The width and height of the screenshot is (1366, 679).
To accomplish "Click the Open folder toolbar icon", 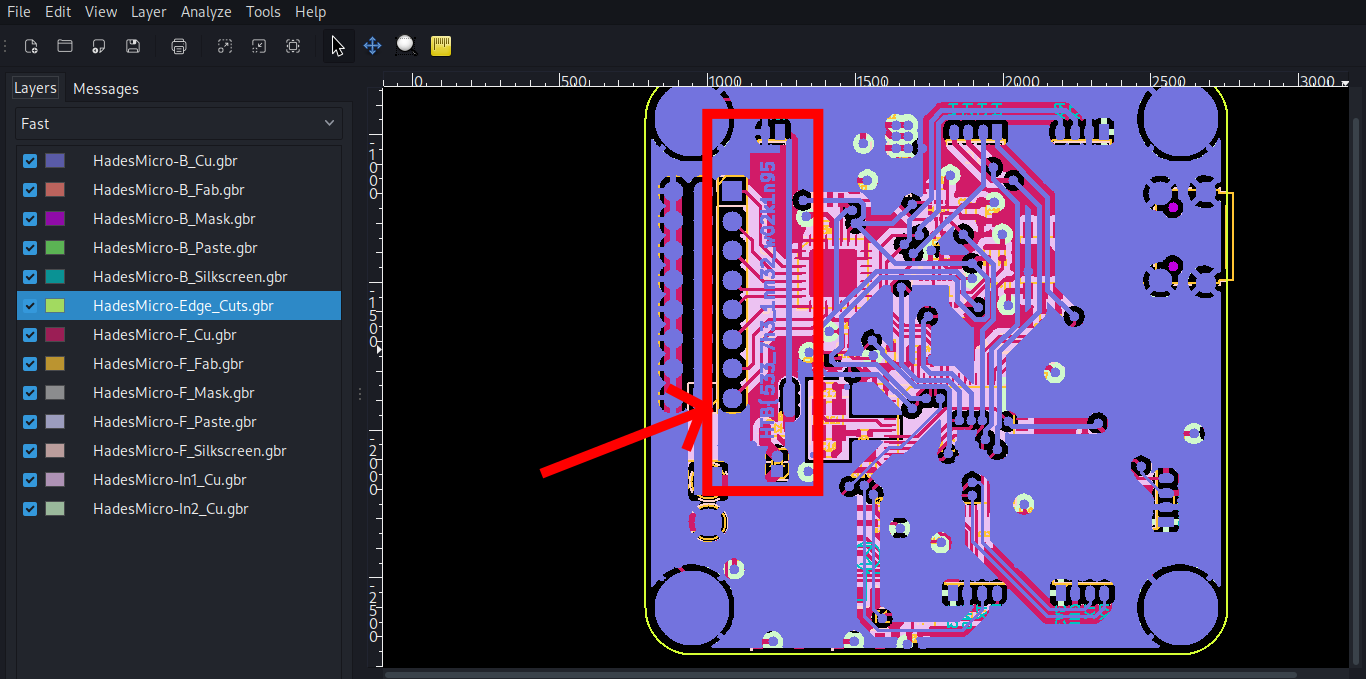I will click(x=65, y=46).
